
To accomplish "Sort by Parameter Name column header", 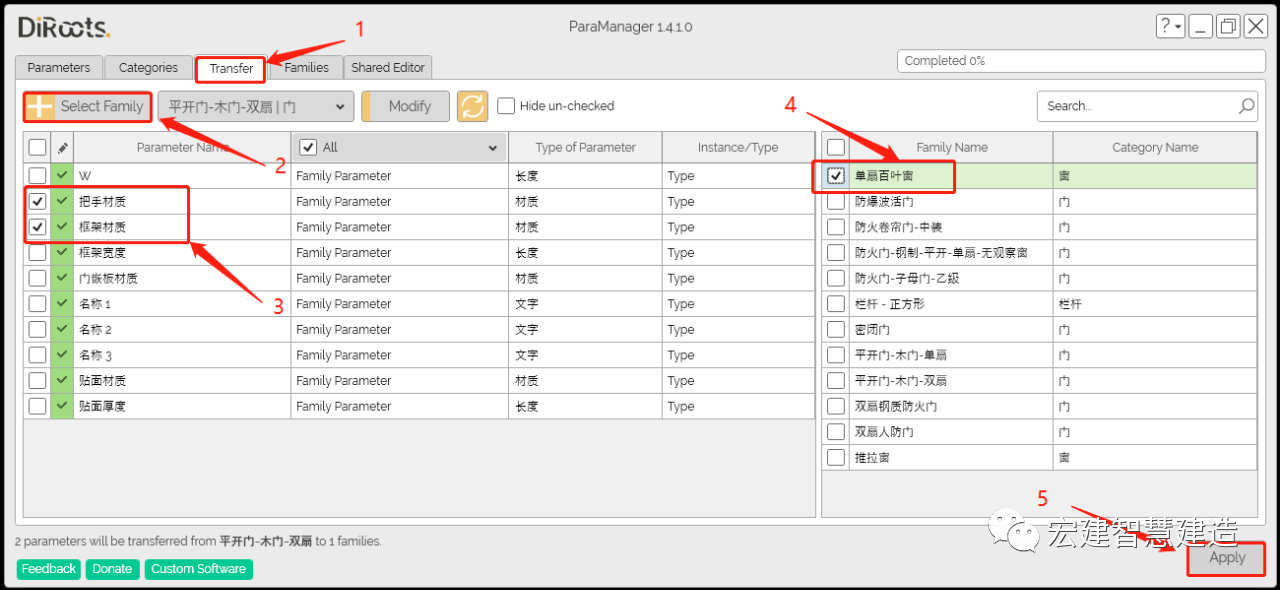I will (x=183, y=147).
